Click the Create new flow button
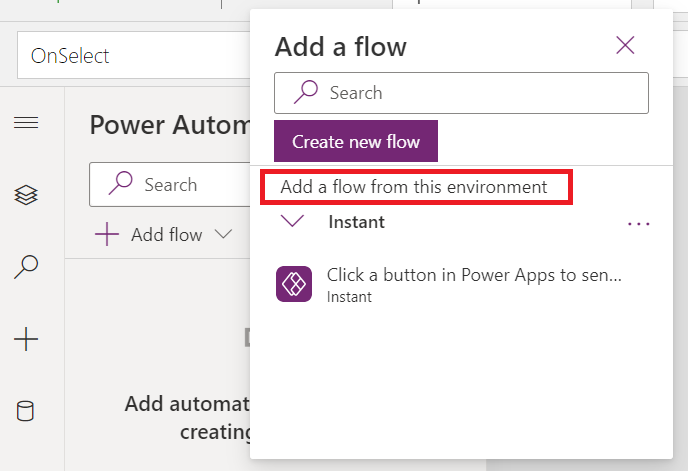 coord(356,142)
